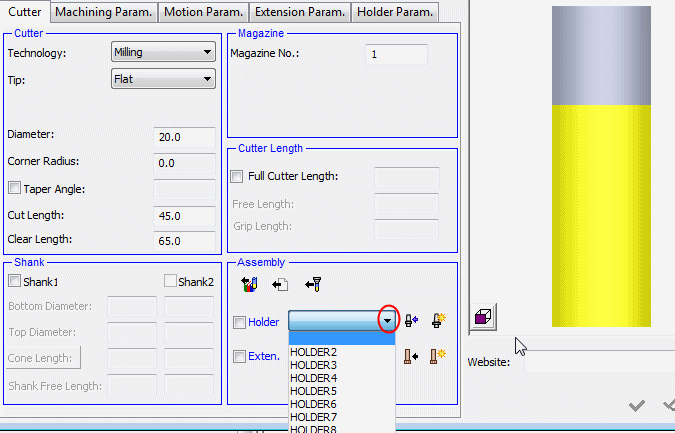Viewport: 675px width, 433px height.
Task: Open the Holder Param. tab
Action: (395, 12)
